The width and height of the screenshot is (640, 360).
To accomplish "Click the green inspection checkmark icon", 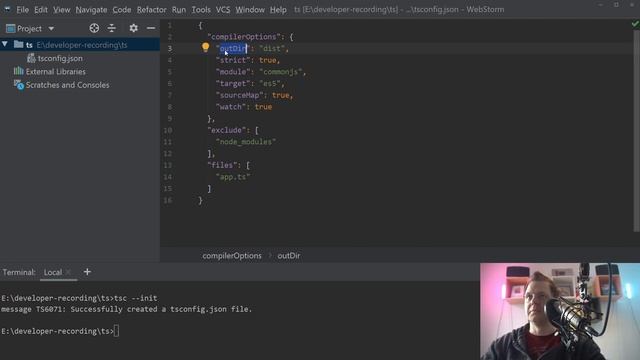I will pos(635,24).
